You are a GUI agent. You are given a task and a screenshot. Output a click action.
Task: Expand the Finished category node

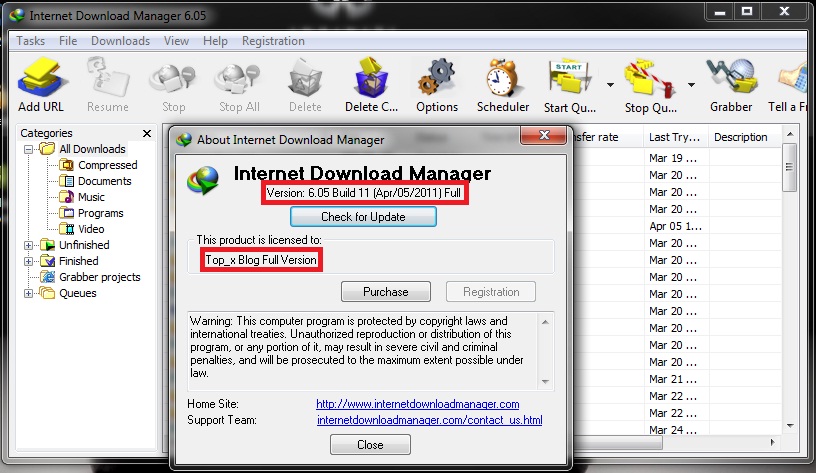[x=29, y=261]
